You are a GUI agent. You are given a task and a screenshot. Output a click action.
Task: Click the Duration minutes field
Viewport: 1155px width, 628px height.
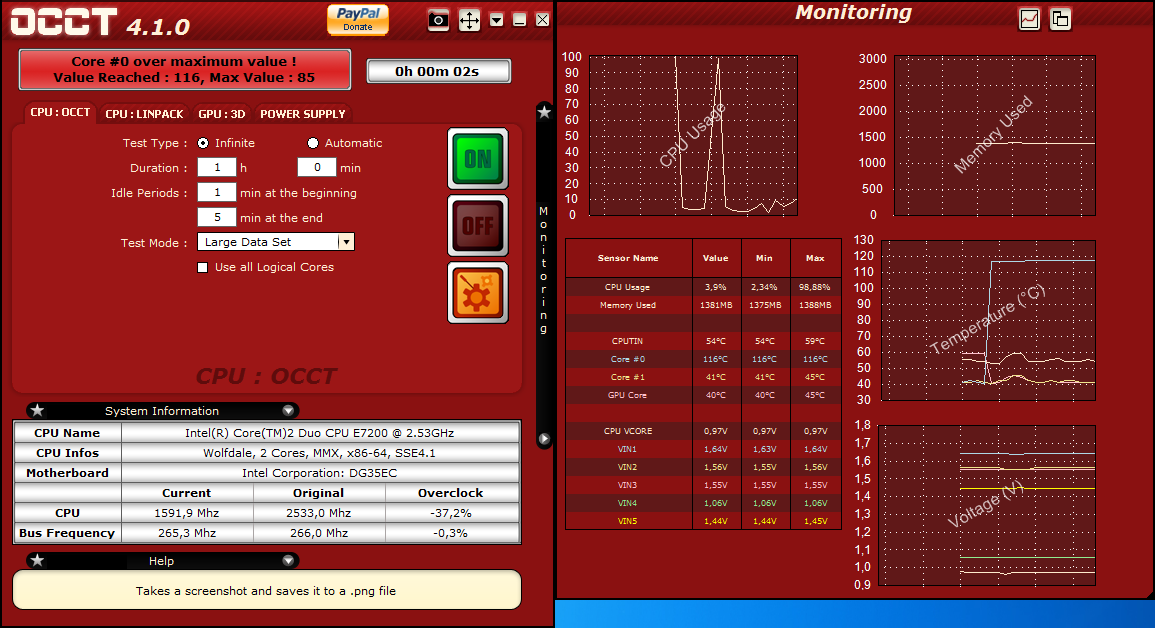(x=317, y=168)
